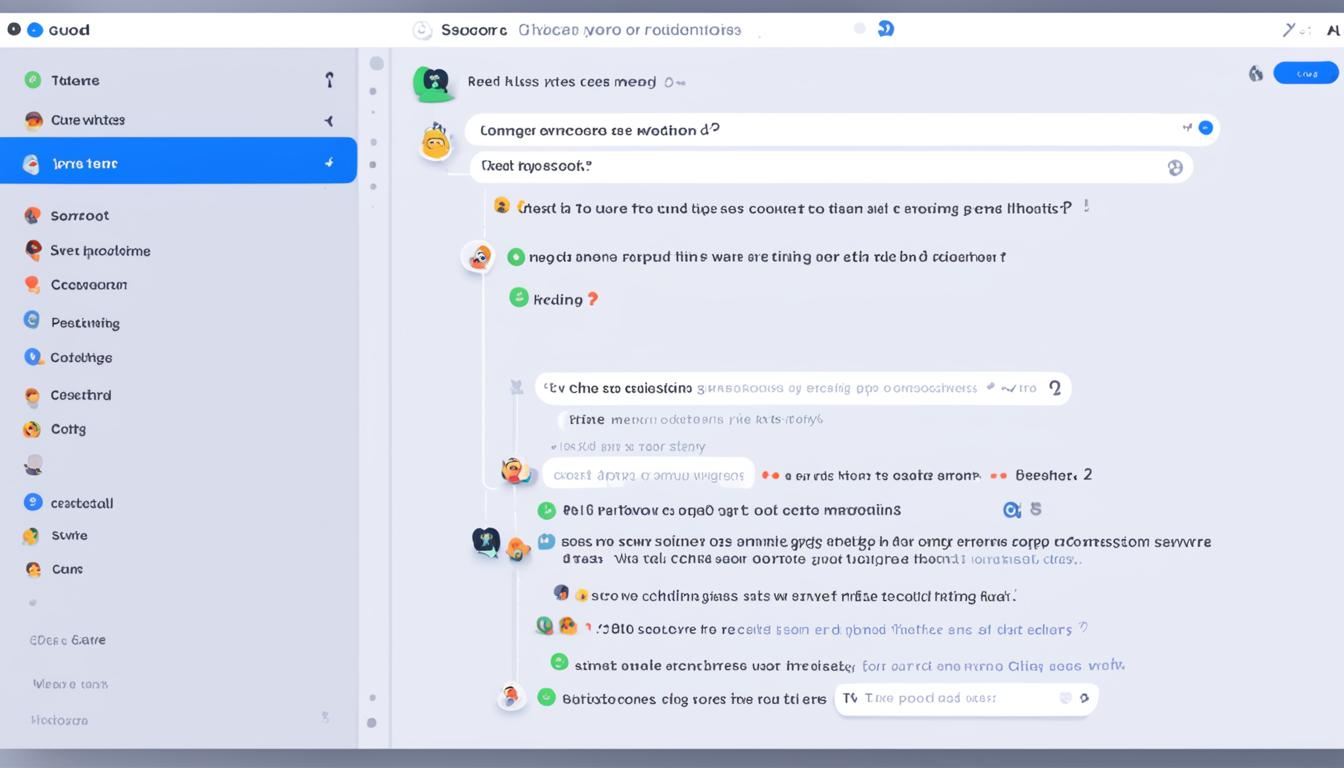Select "Peetiming" in the sidebar
1344x768 pixels.
(x=84, y=323)
